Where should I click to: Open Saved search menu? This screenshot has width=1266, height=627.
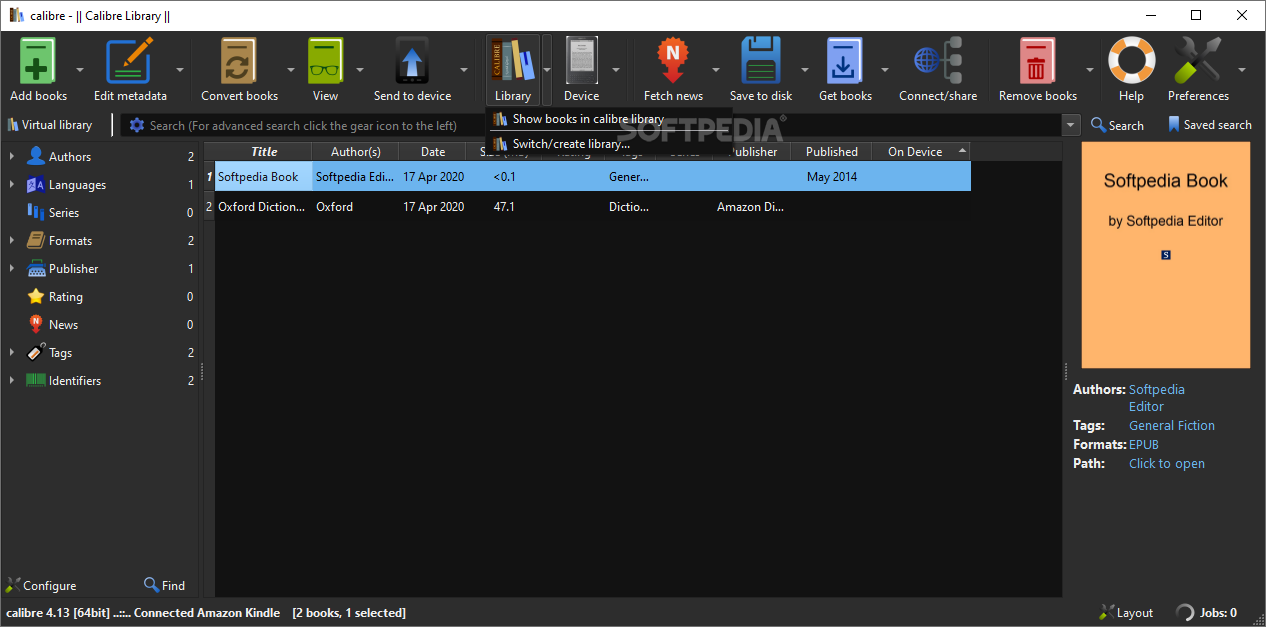click(1210, 125)
